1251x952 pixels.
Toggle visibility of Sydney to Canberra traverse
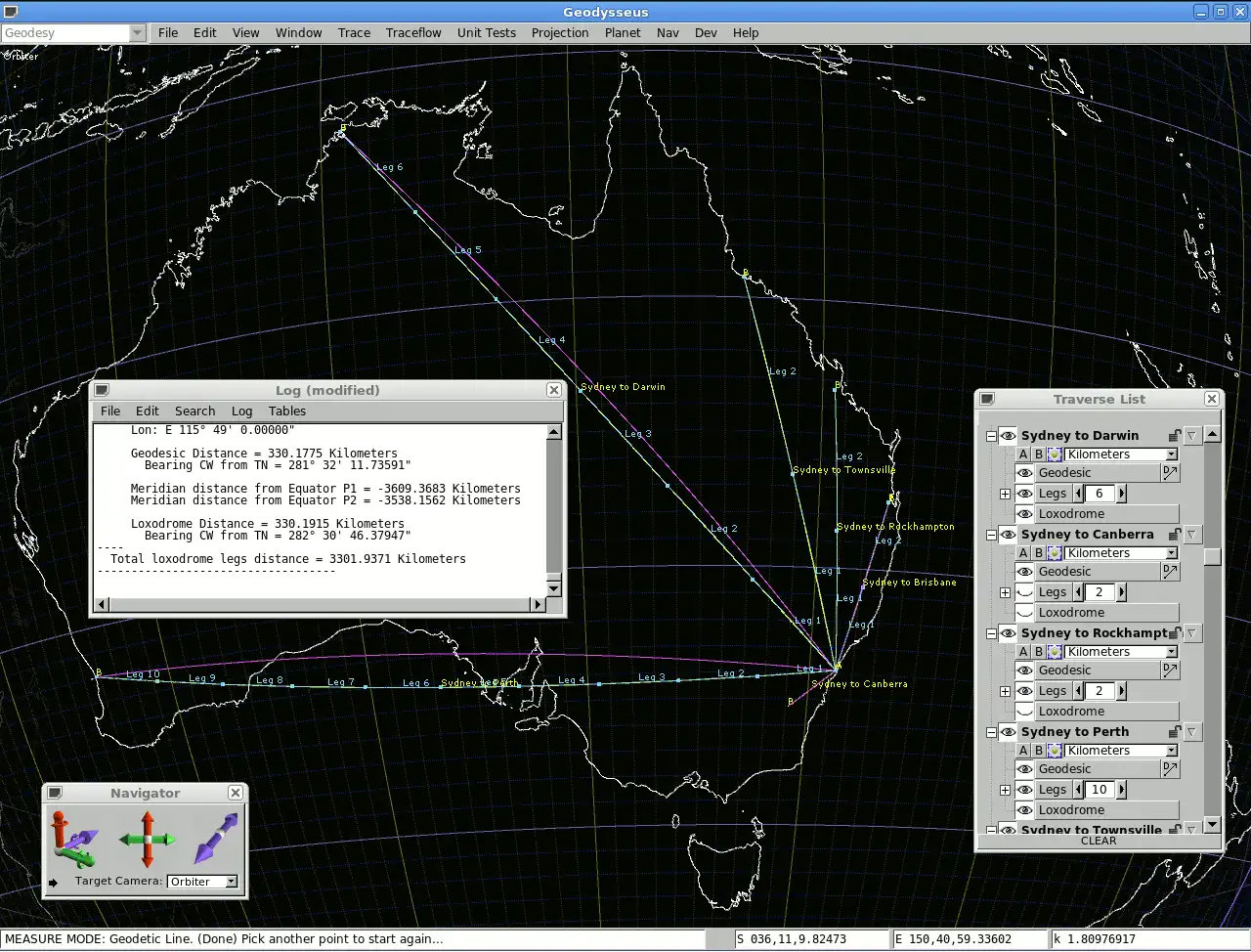click(x=1008, y=535)
